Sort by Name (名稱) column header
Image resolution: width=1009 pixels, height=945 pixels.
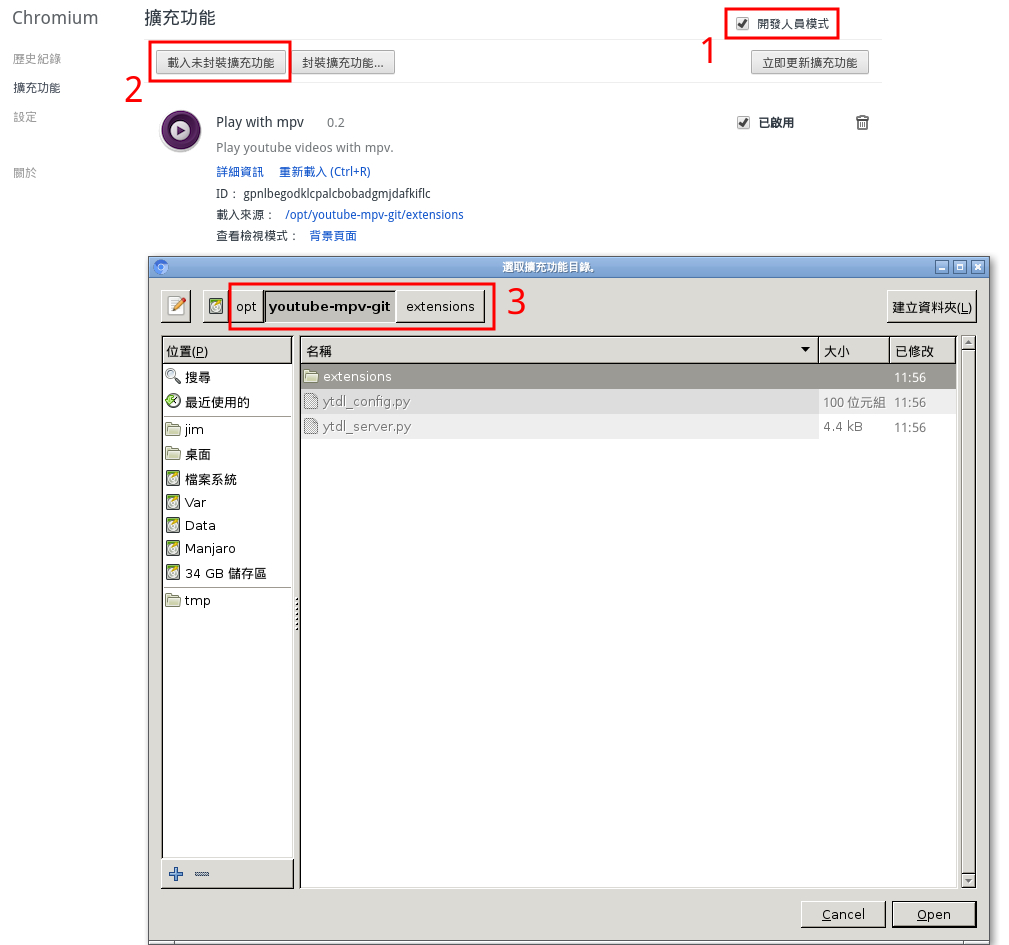coord(559,351)
